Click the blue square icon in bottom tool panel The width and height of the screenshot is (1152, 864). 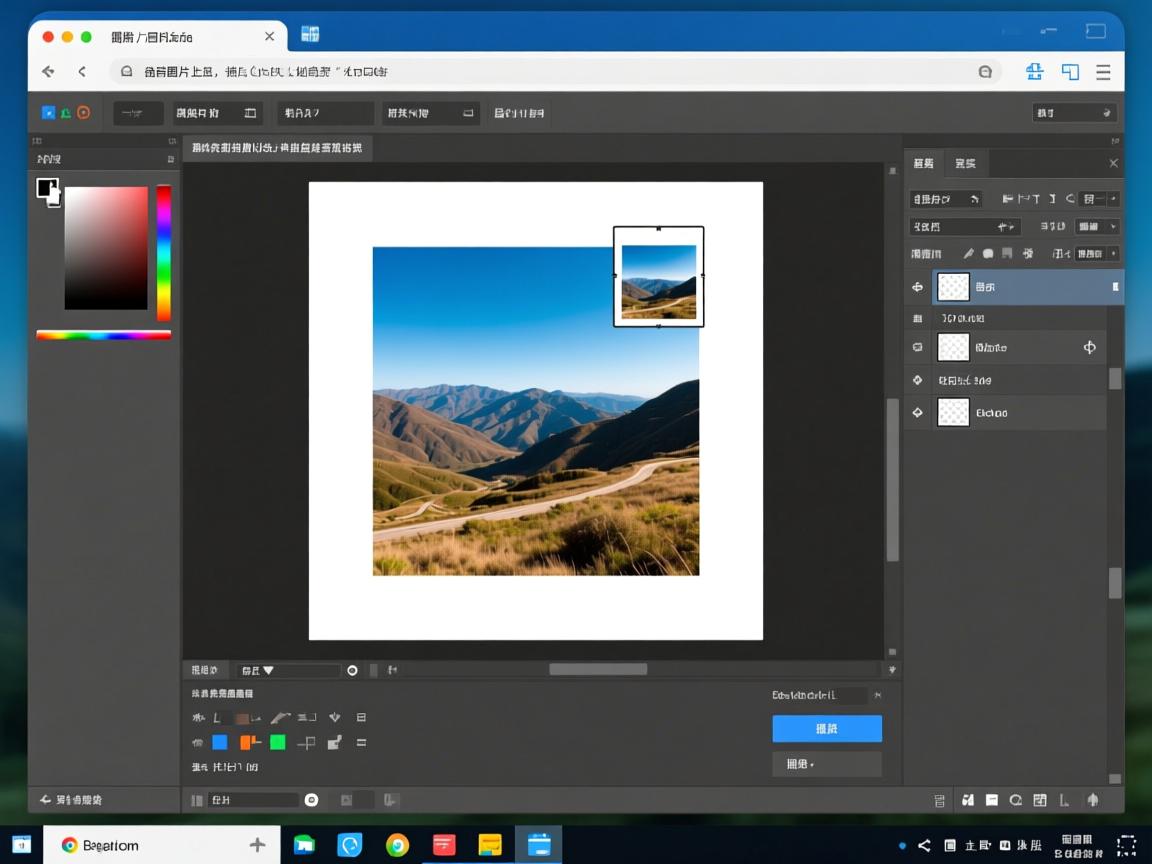pyautogui.click(x=220, y=742)
